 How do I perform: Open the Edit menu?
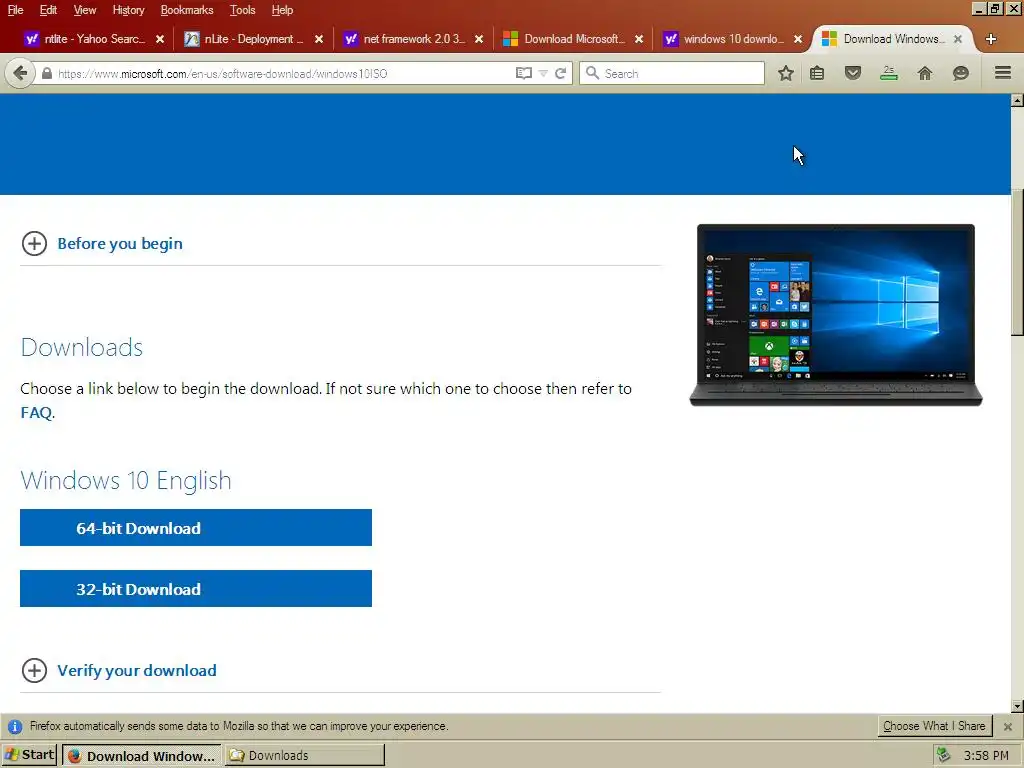pos(48,10)
